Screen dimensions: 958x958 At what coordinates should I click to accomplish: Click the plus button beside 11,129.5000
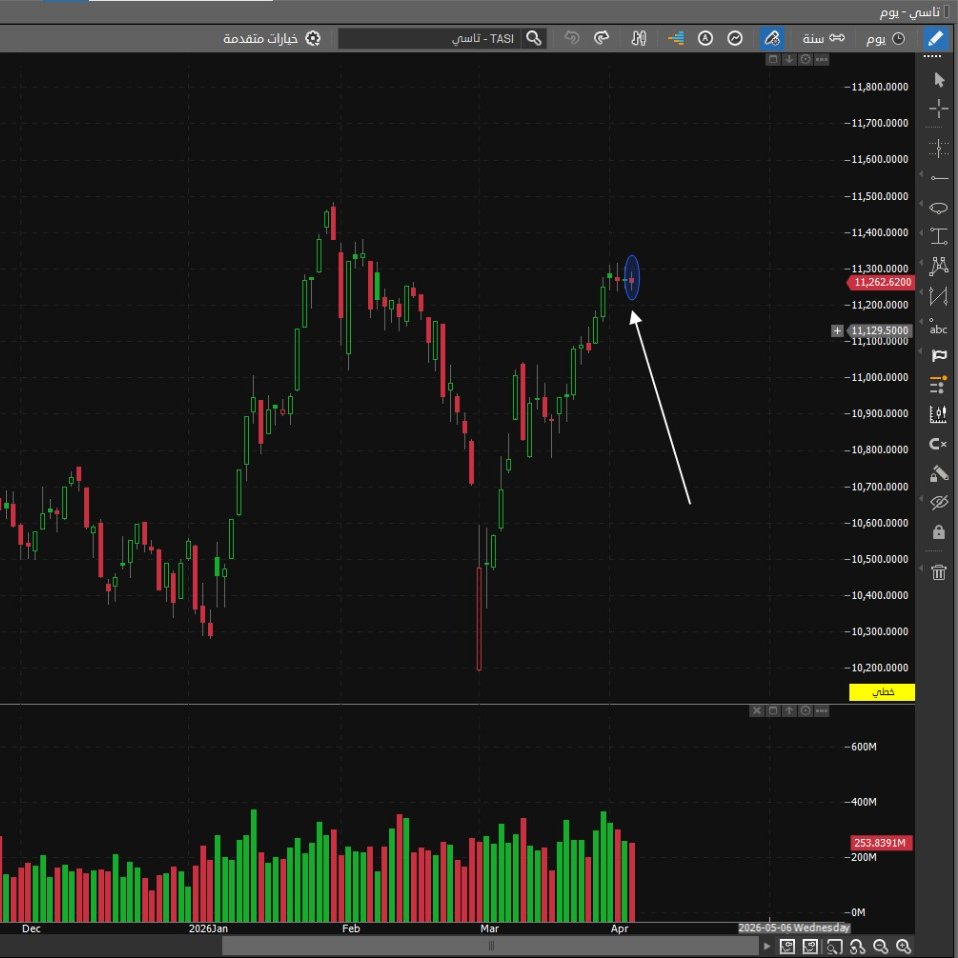click(x=837, y=331)
